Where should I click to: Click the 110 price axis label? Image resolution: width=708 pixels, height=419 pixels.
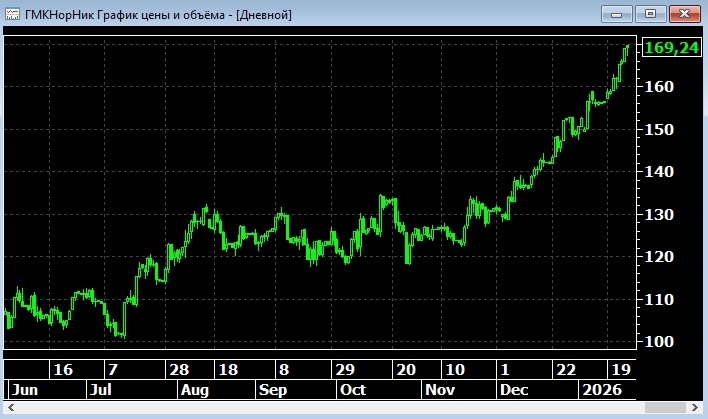tap(658, 299)
